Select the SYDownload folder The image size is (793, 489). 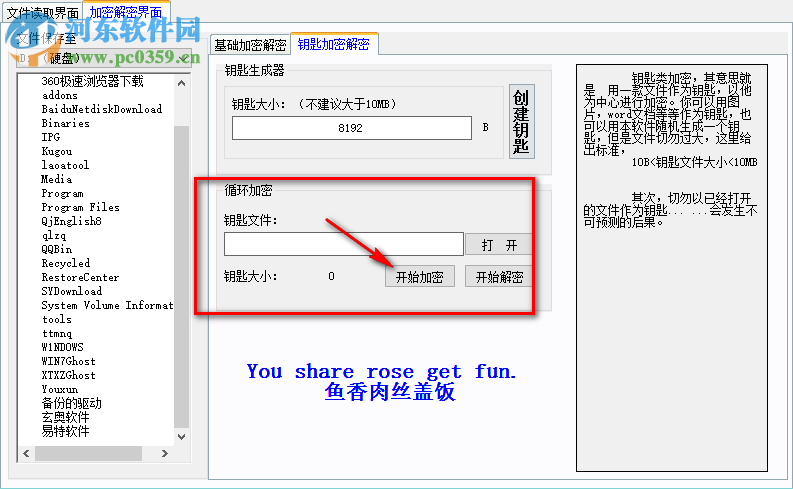coord(72,291)
